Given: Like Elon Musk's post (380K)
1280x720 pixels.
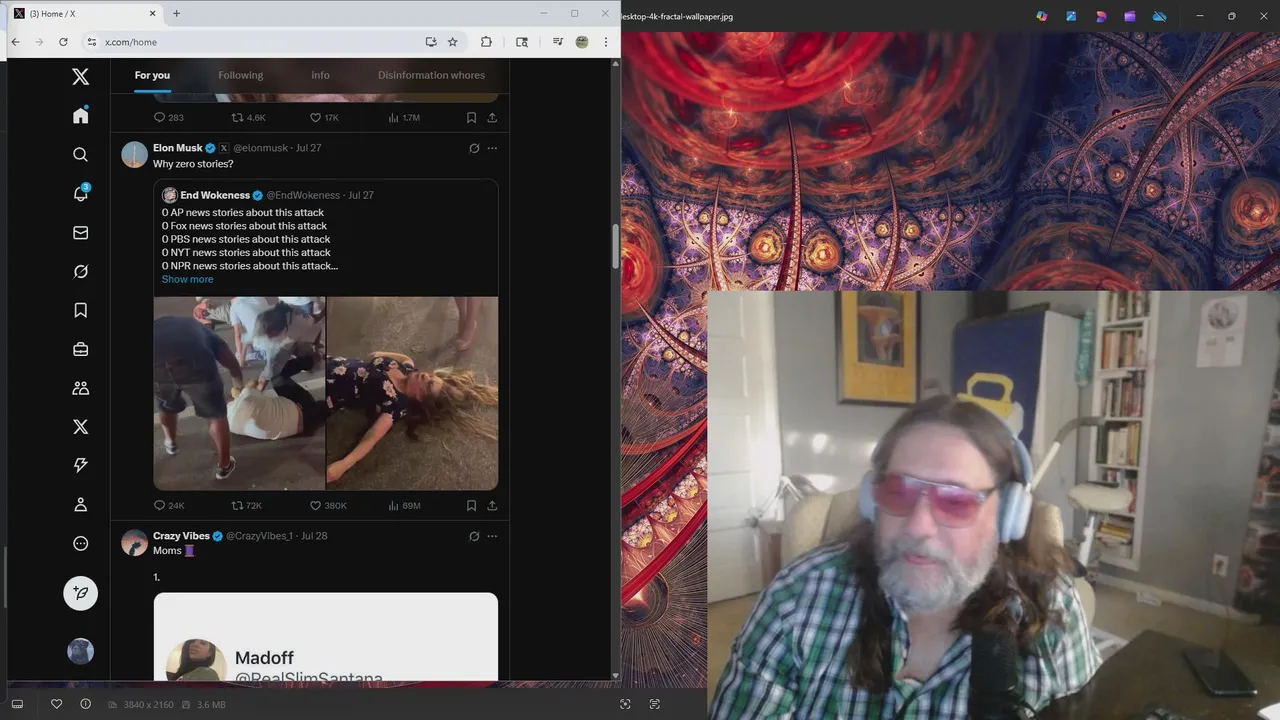Looking at the screenshot, I should pyautogui.click(x=328, y=506).
